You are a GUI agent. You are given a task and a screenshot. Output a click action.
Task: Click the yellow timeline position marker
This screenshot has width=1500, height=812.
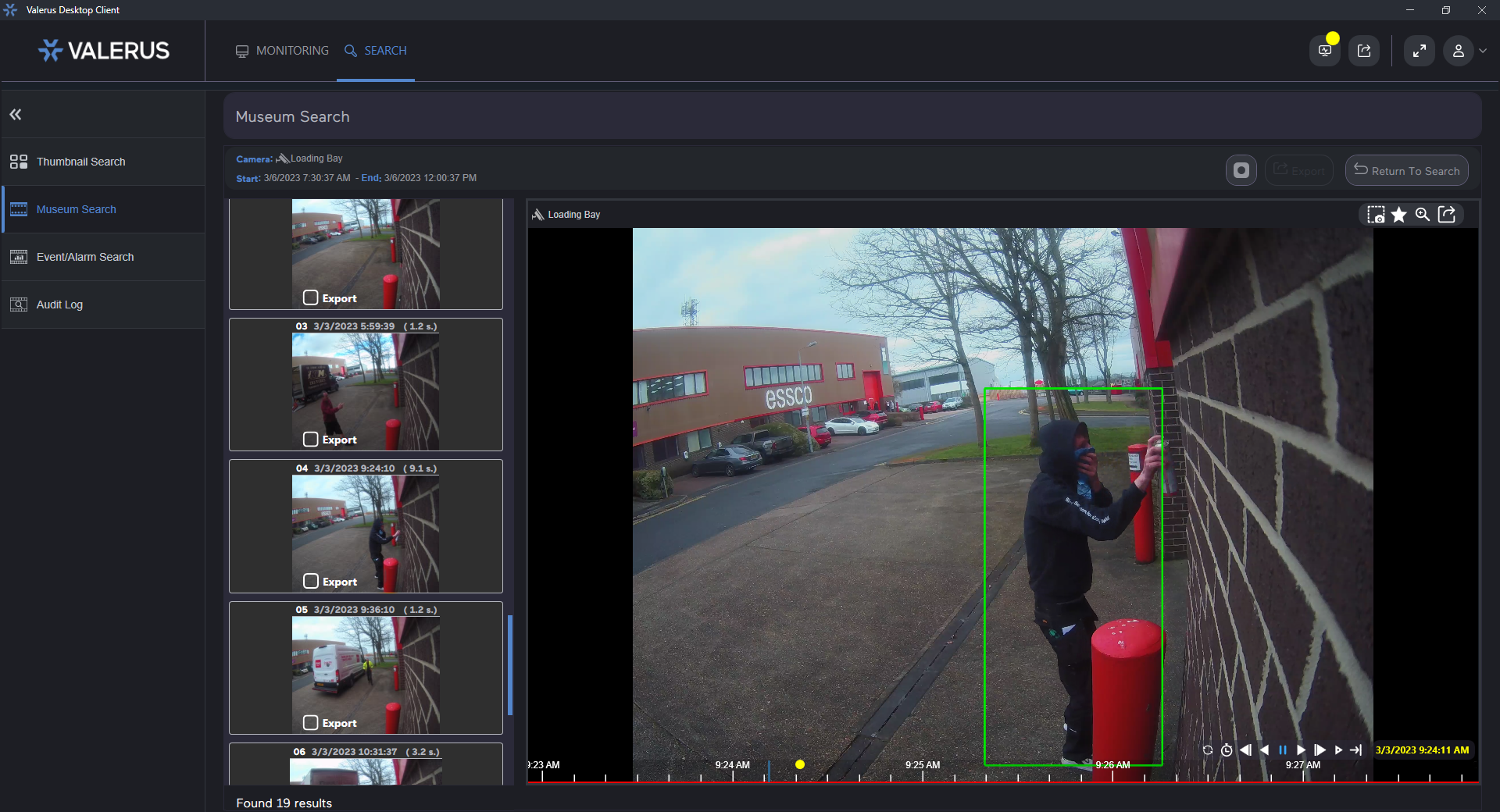(800, 764)
